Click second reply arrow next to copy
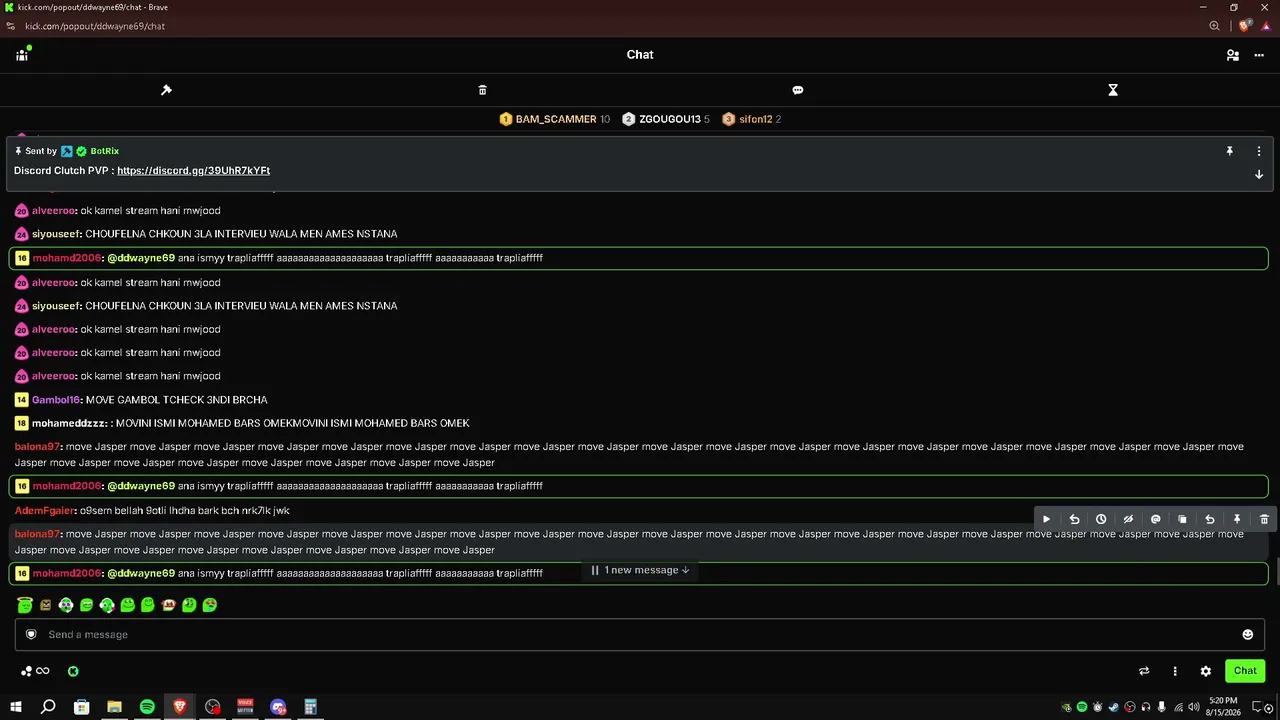 [1209, 519]
